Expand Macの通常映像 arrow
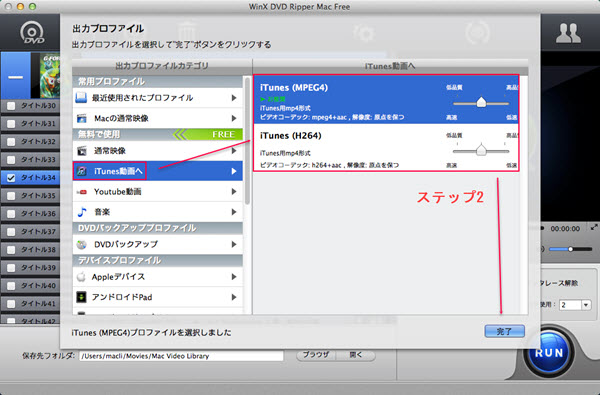The height and width of the screenshot is (395, 600). pos(234,118)
